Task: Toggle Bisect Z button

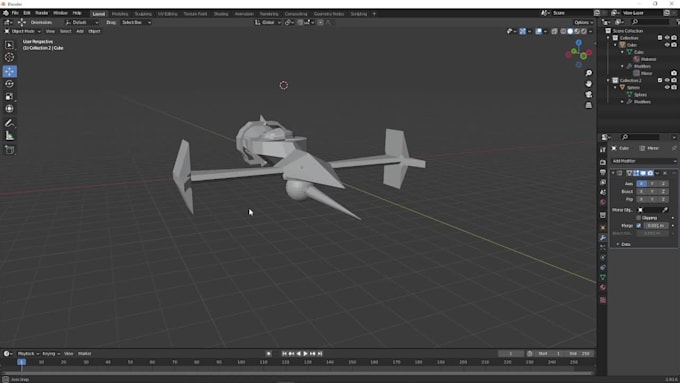Action: coord(663,191)
